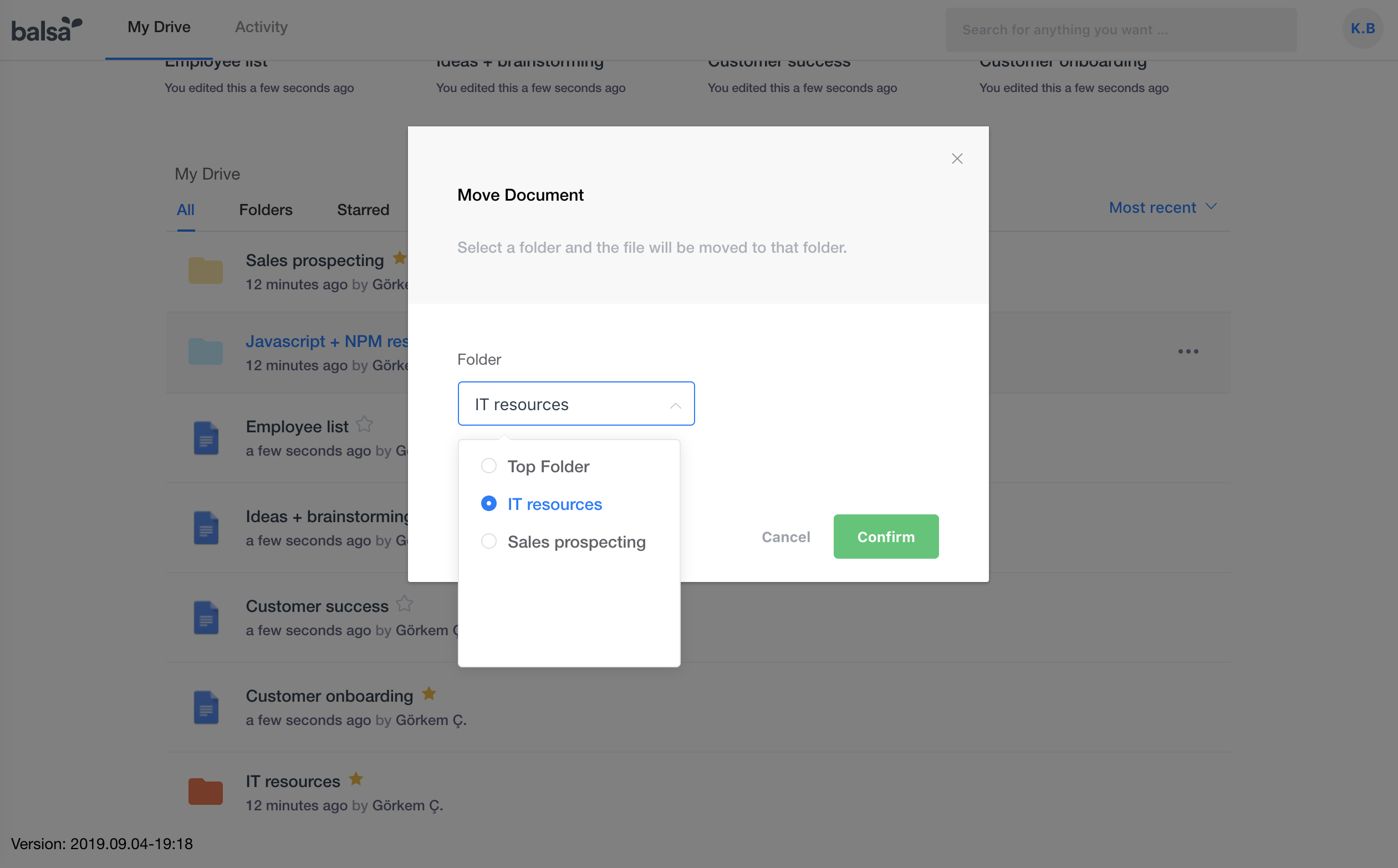Open the Most recent sort dropdown
The width and height of the screenshot is (1398, 868).
pos(1162,207)
